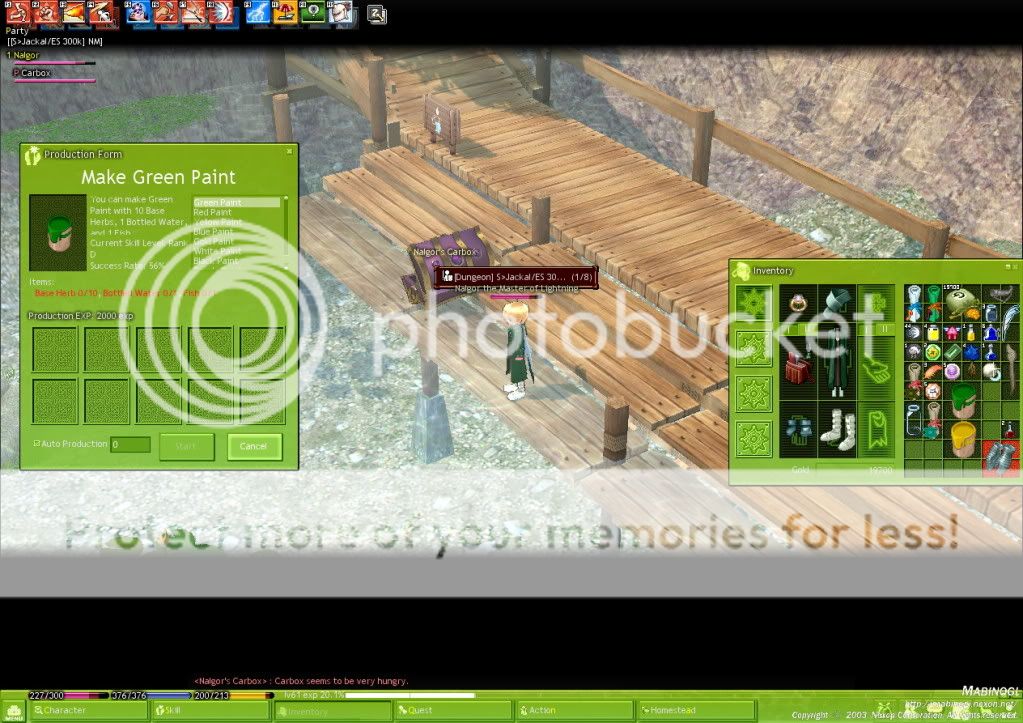This screenshot has height=723, width=1023.
Task: Toggle the Auto Production checkbox
Action: click(x=37, y=443)
